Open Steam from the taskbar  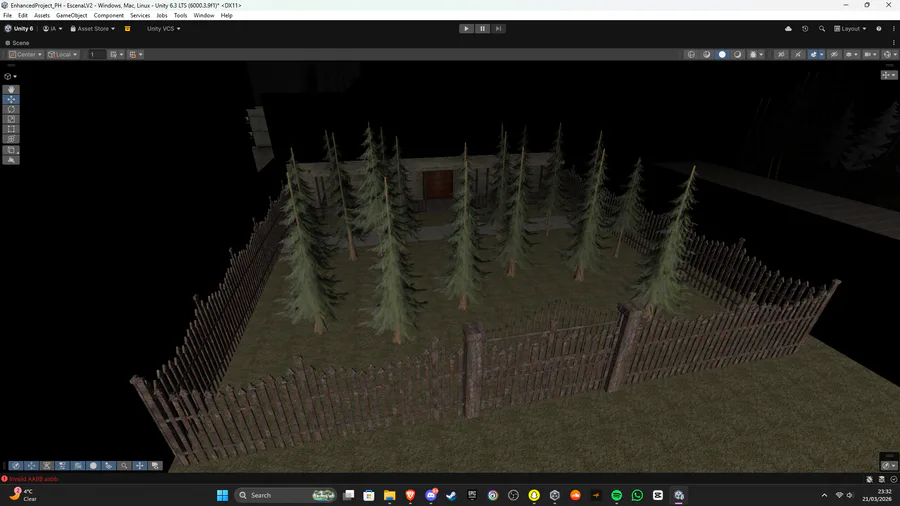point(451,495)
